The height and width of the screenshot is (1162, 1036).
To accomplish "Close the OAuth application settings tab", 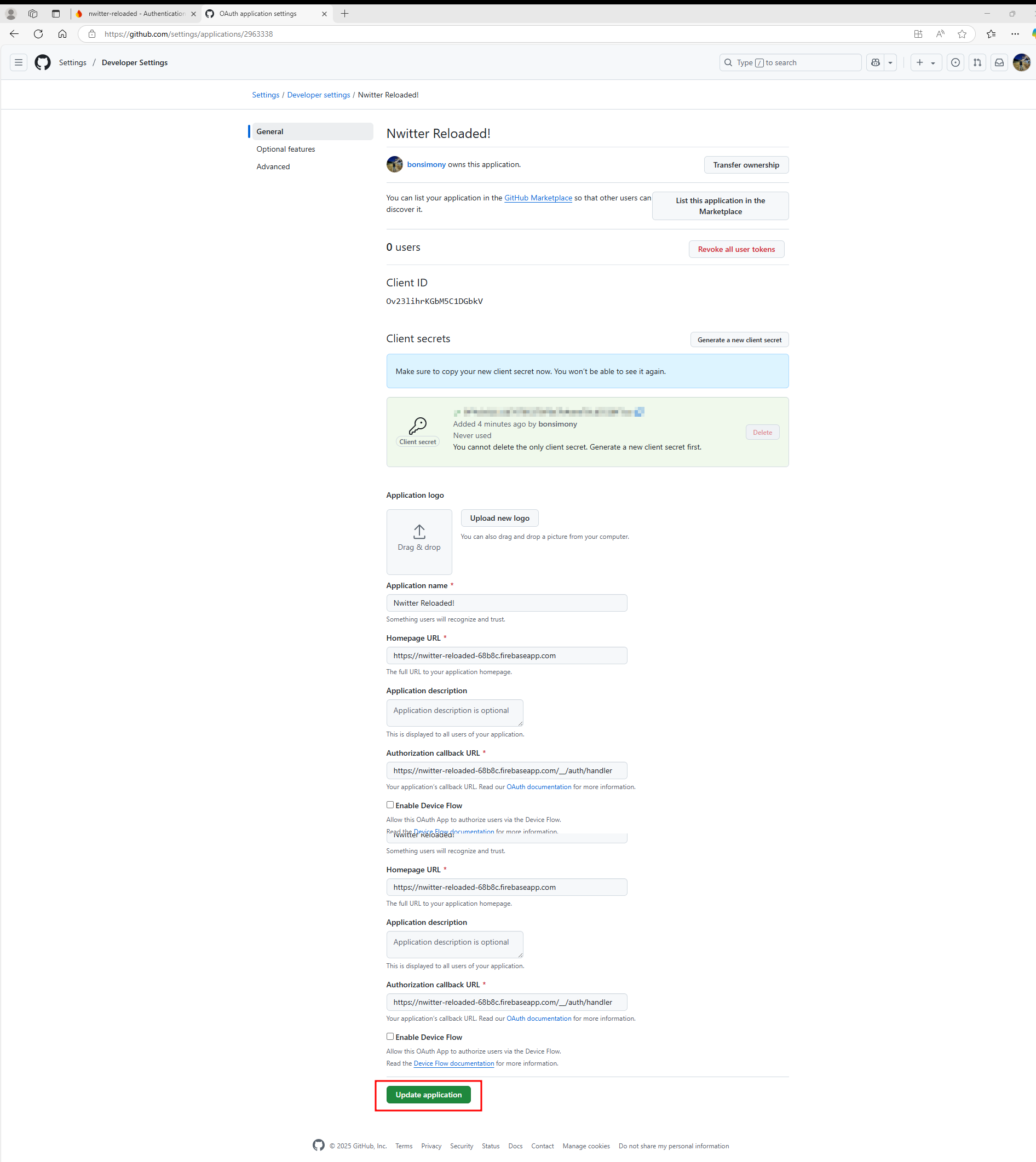I will 325,14.
